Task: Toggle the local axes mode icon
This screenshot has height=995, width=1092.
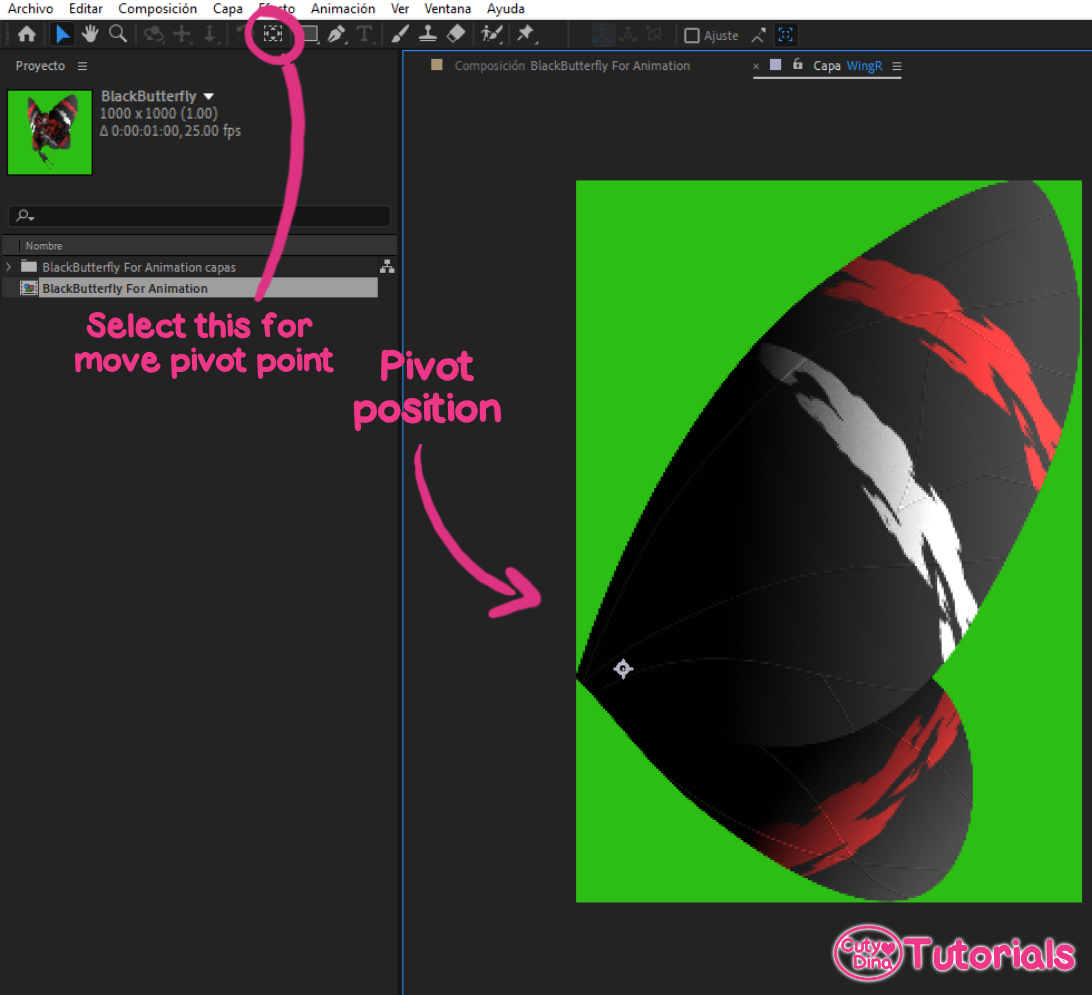Action: tap(758, 34)
